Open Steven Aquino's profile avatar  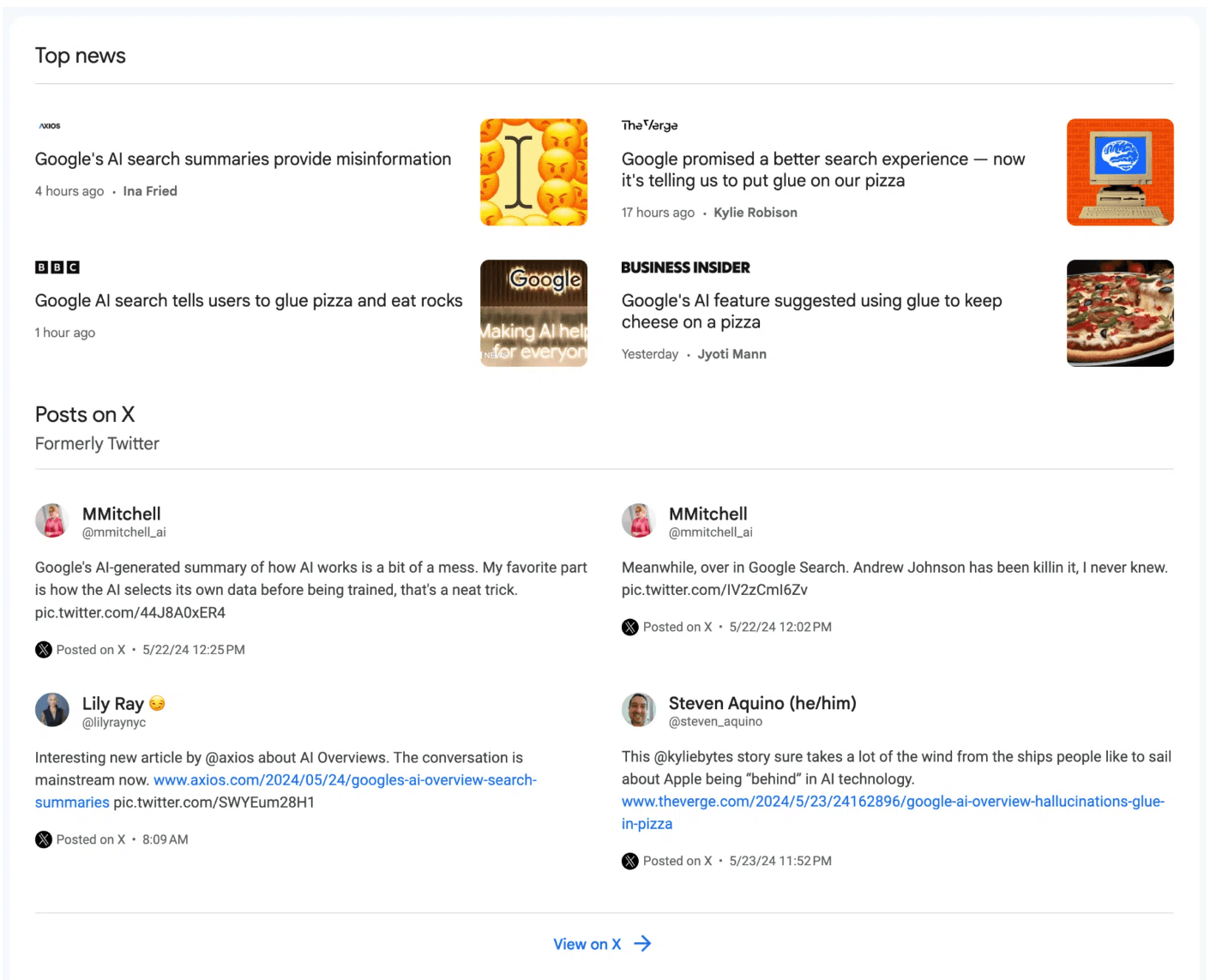639,710
